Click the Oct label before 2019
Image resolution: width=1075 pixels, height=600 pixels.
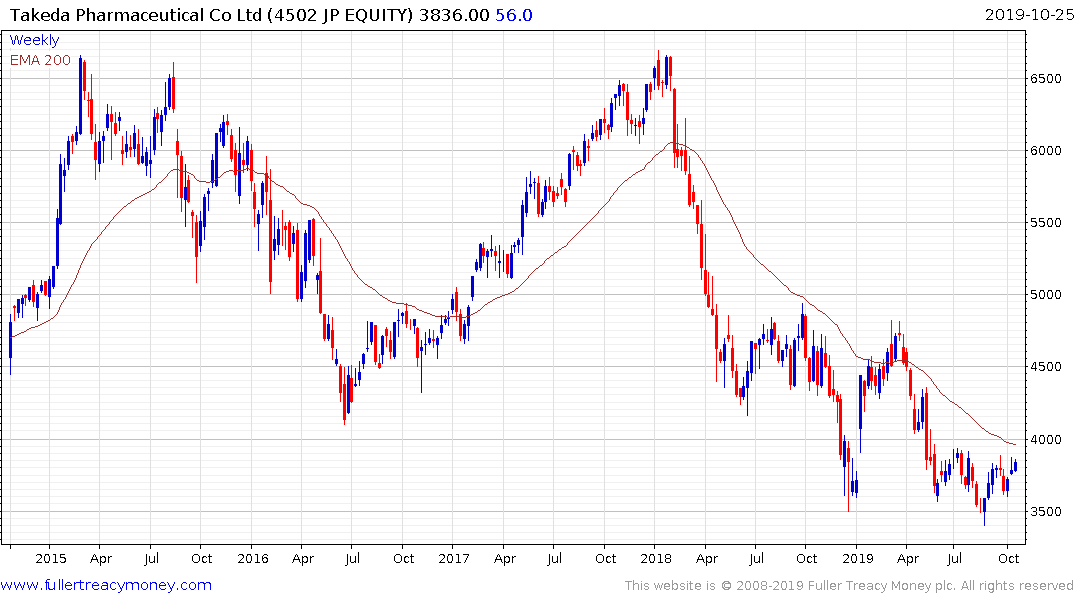806,558
